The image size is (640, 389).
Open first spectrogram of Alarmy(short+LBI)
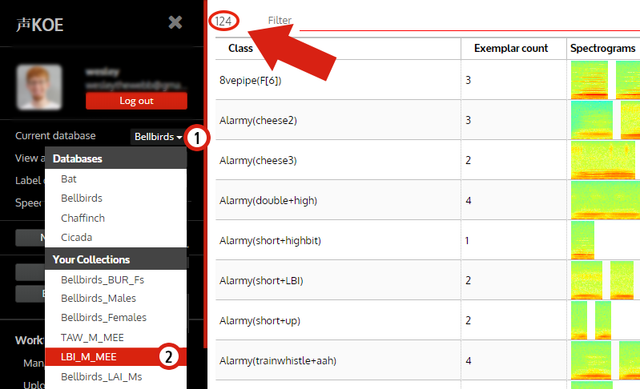click(587, 280)
